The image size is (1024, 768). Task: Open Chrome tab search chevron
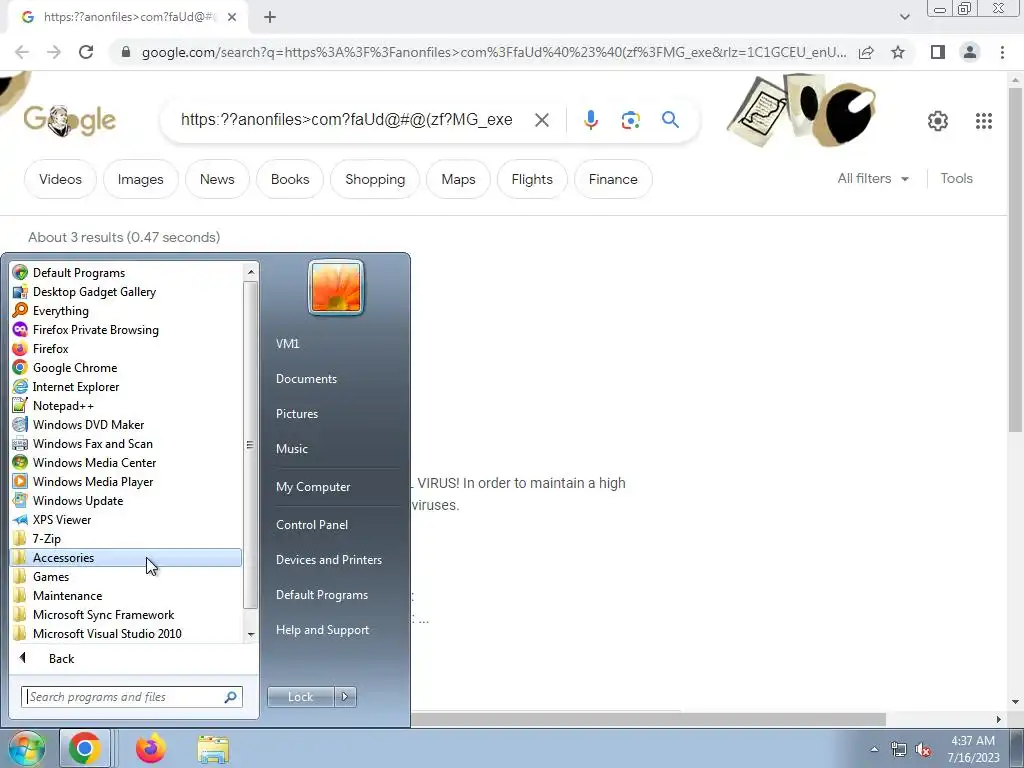904,17
